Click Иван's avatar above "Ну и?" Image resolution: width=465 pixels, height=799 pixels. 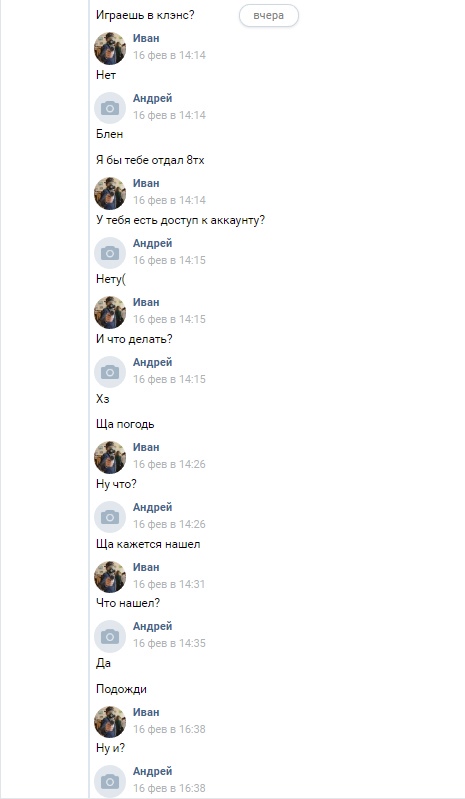click(x=110, y=723)
